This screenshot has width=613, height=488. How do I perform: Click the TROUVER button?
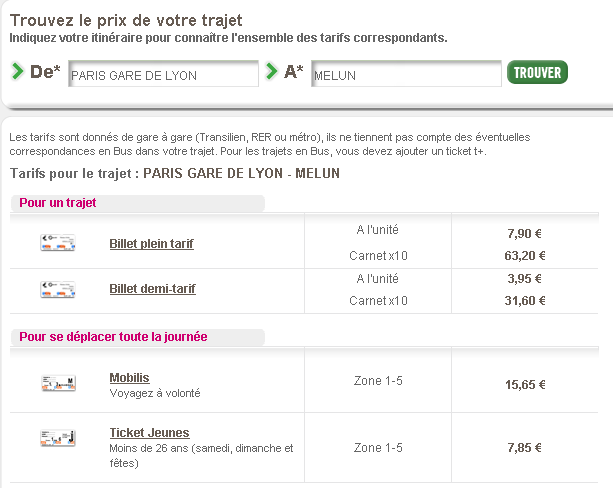537,72
